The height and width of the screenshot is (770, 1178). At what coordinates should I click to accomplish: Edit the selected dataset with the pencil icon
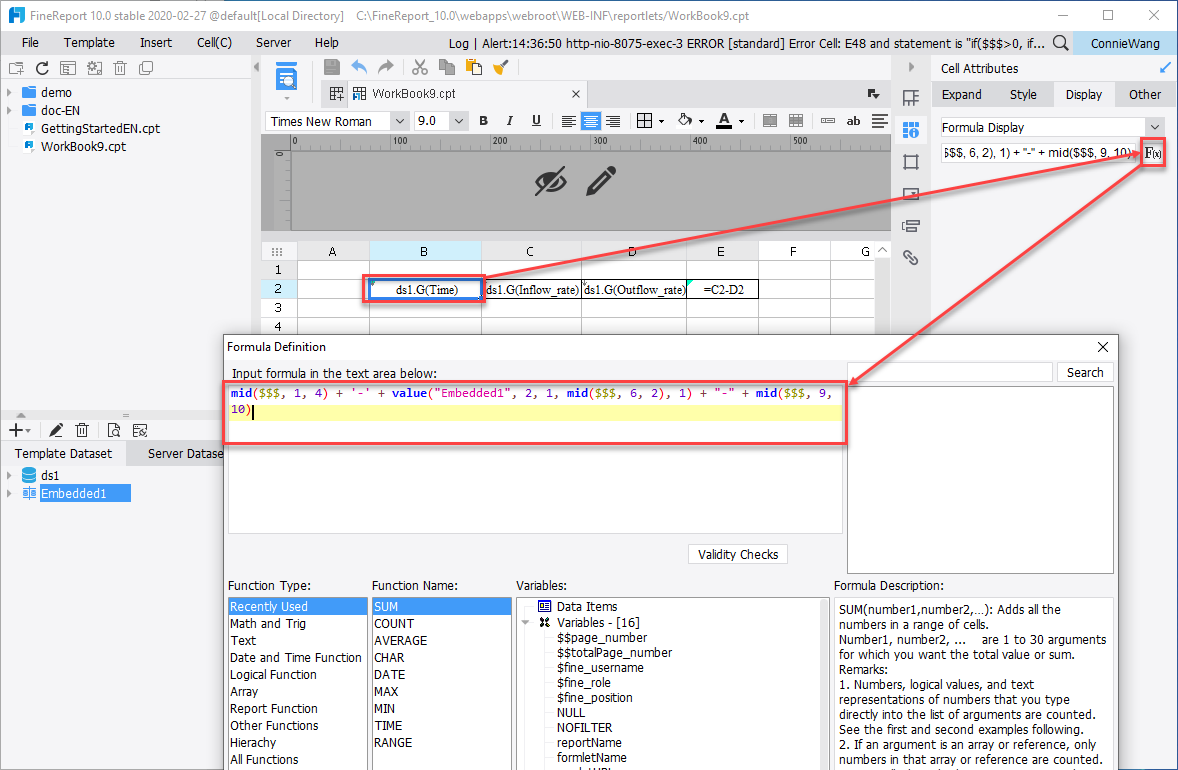point(56,429)
